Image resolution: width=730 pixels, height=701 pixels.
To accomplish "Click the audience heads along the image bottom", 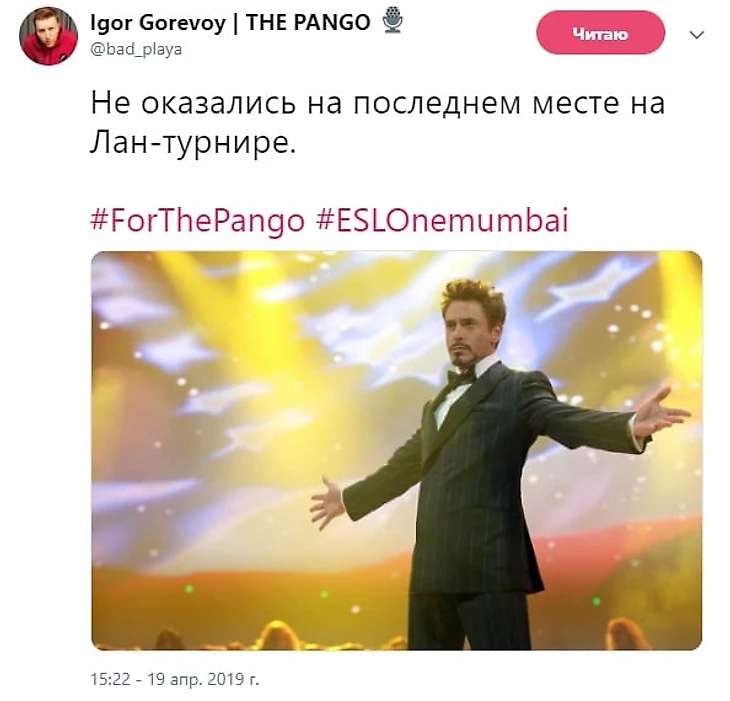I will pos(396,634).
